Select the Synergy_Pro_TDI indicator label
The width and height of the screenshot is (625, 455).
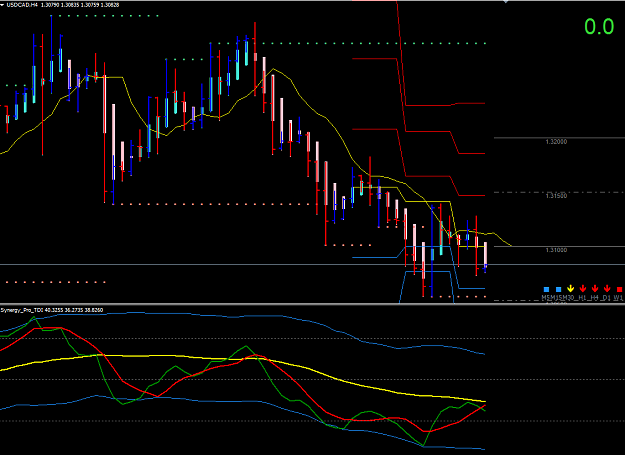22,310
